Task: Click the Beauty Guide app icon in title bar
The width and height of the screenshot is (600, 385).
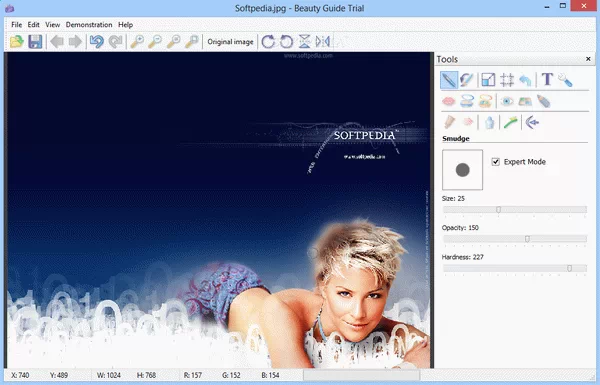Action: coord(10,8)
